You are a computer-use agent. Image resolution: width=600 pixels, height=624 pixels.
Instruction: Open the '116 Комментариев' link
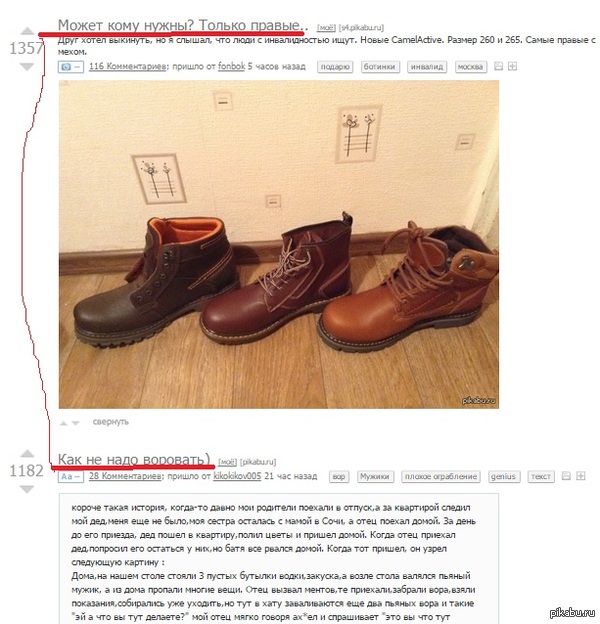coord(128,66)
